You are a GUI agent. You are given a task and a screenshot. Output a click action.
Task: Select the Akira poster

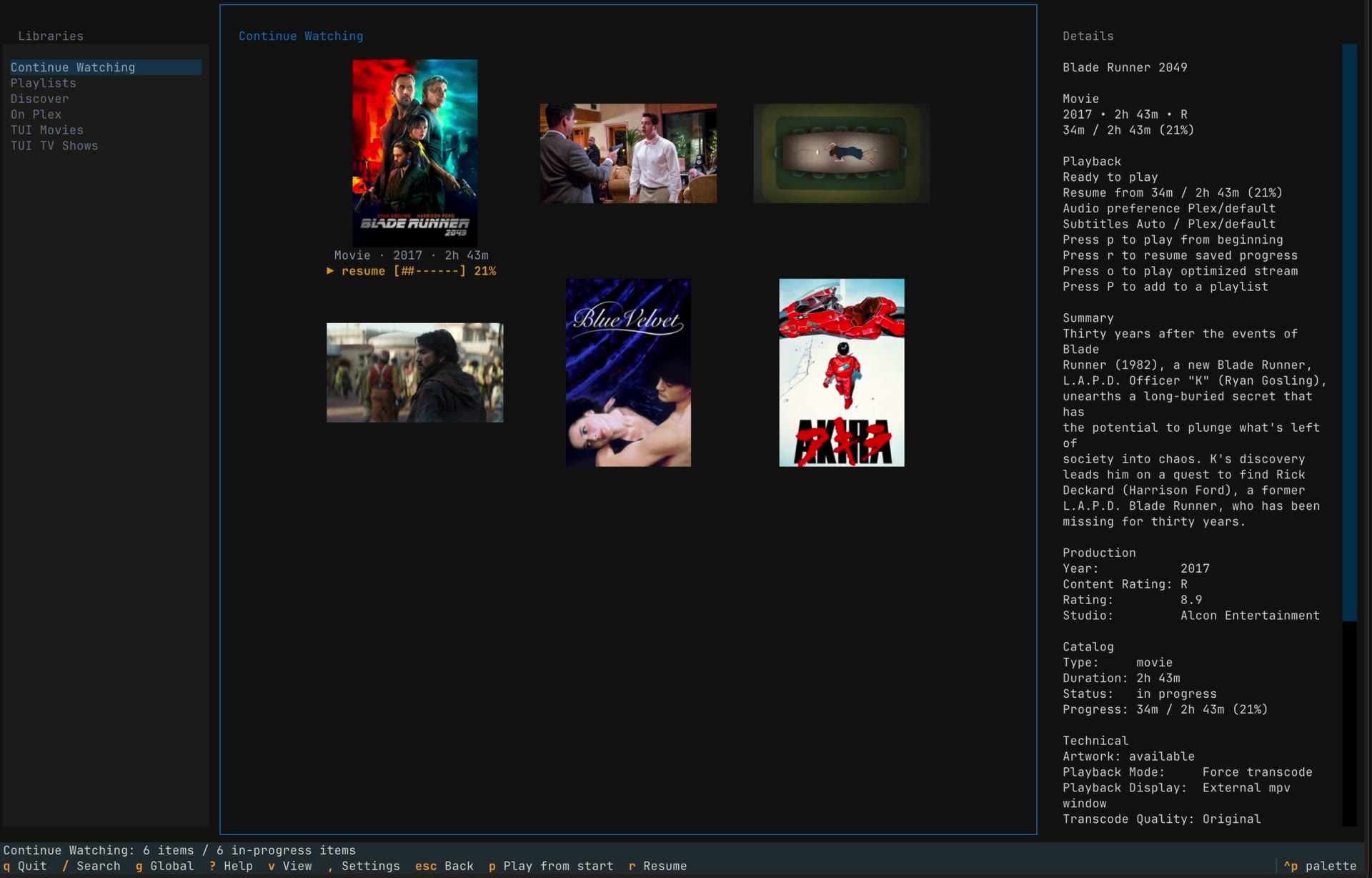(842, 373)
